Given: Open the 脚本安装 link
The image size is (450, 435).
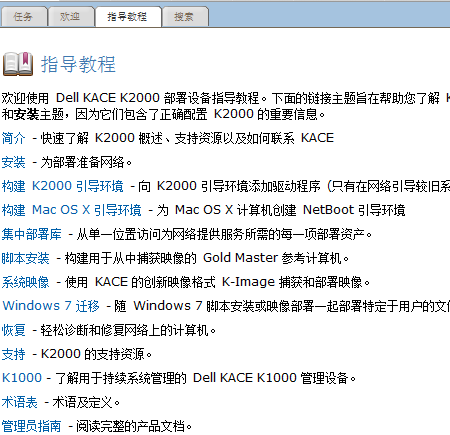Looking at the screenshot, I should [26, 258].
